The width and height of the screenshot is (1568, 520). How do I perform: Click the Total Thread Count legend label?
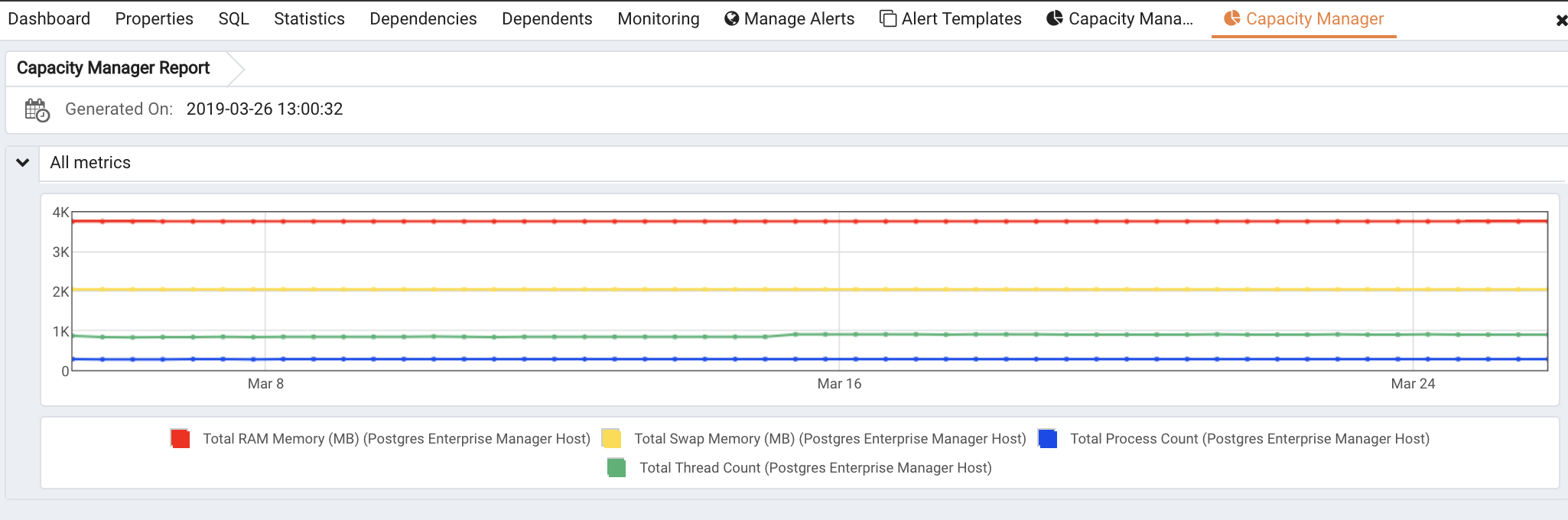(x=815, y=468)
